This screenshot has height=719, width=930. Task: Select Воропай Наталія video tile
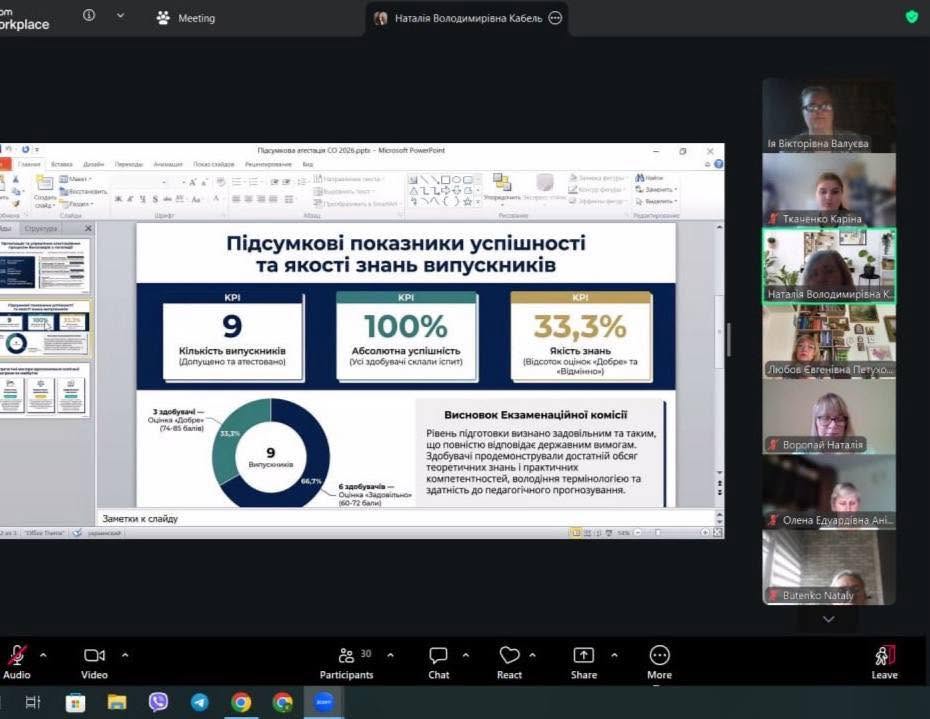[829, 416]
